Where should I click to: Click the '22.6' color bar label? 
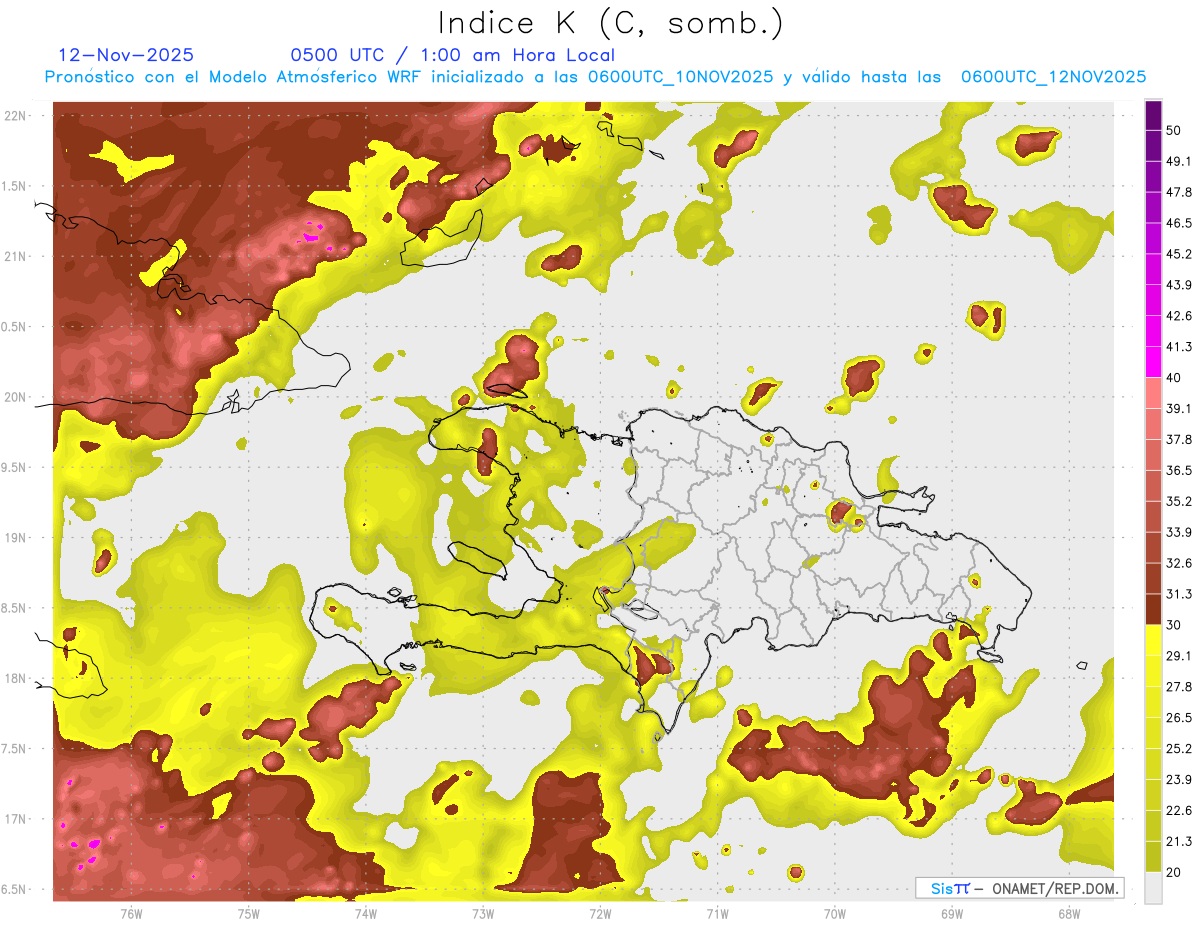tap(1178, 810)
